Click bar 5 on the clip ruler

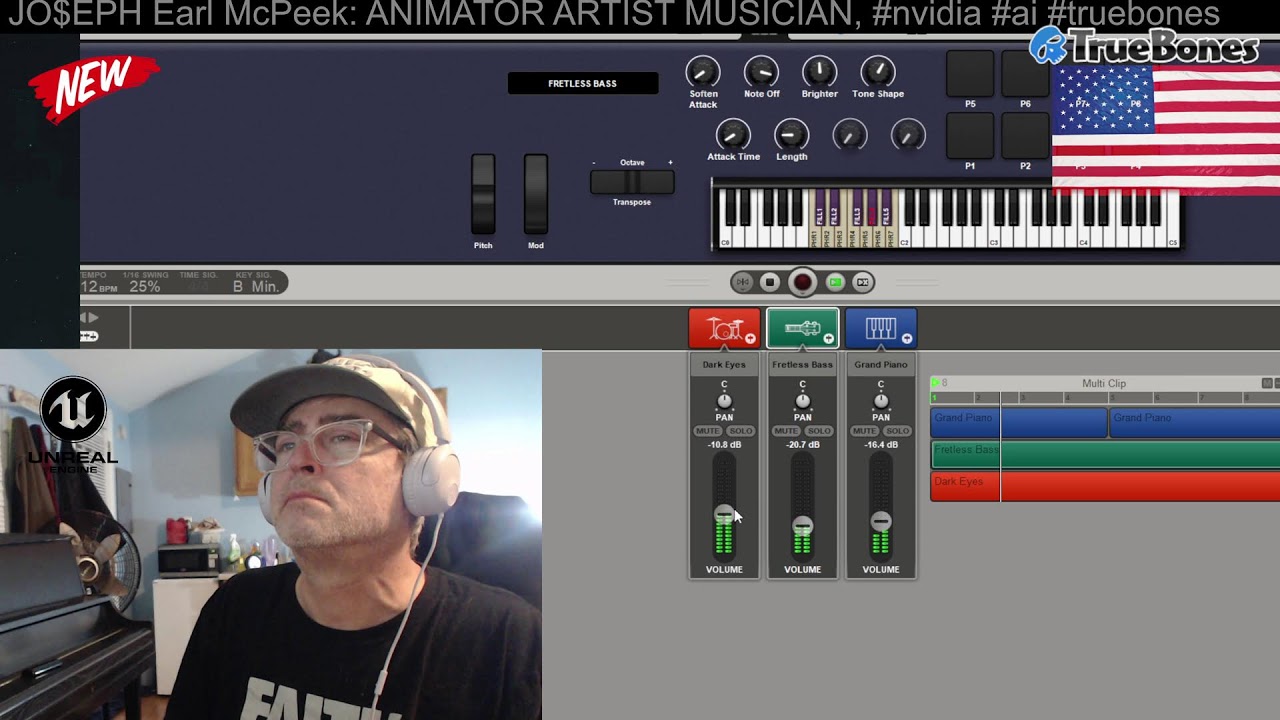(x=1113, y=398)
